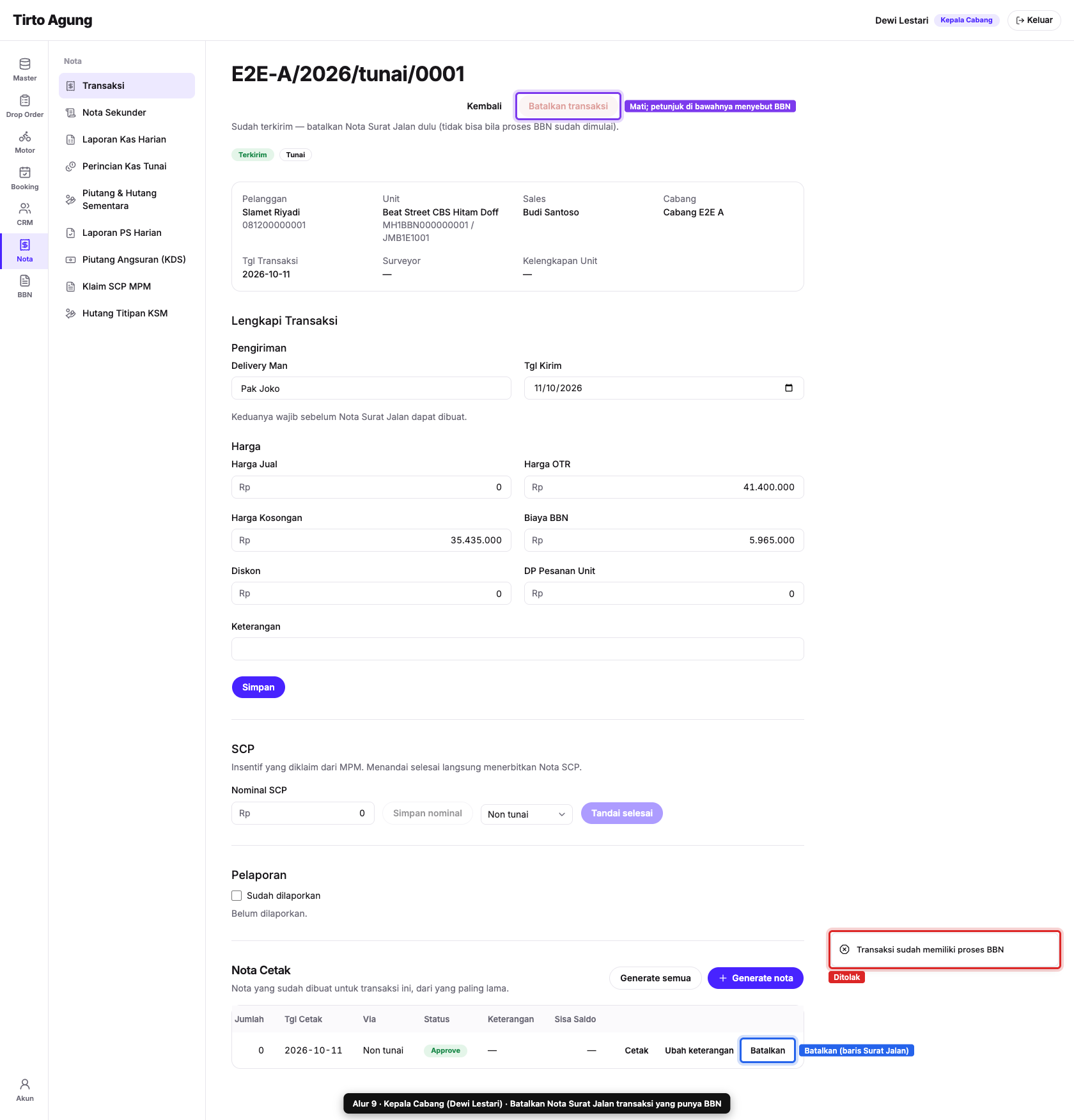Open the Booking calendar icon
Image resolution: width=1074 pixels, height=1120 pixels.
[x=25, y=173]
